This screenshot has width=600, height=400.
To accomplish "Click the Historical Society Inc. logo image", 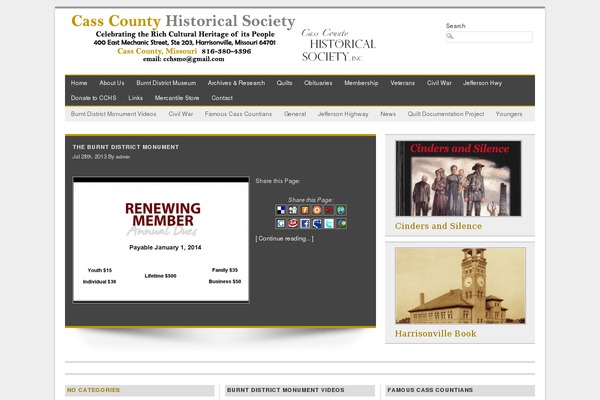I will (x=338, y=45).
